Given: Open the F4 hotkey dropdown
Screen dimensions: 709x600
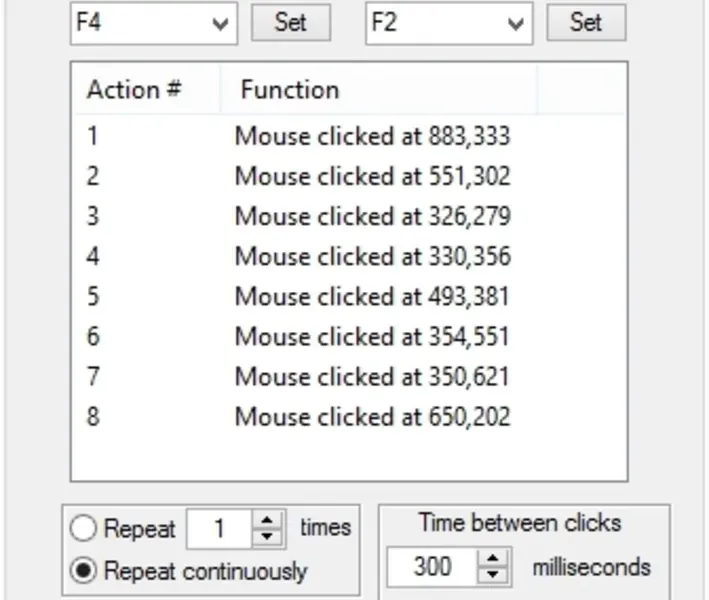Looking at the screenshot, I should click(220, 24).
